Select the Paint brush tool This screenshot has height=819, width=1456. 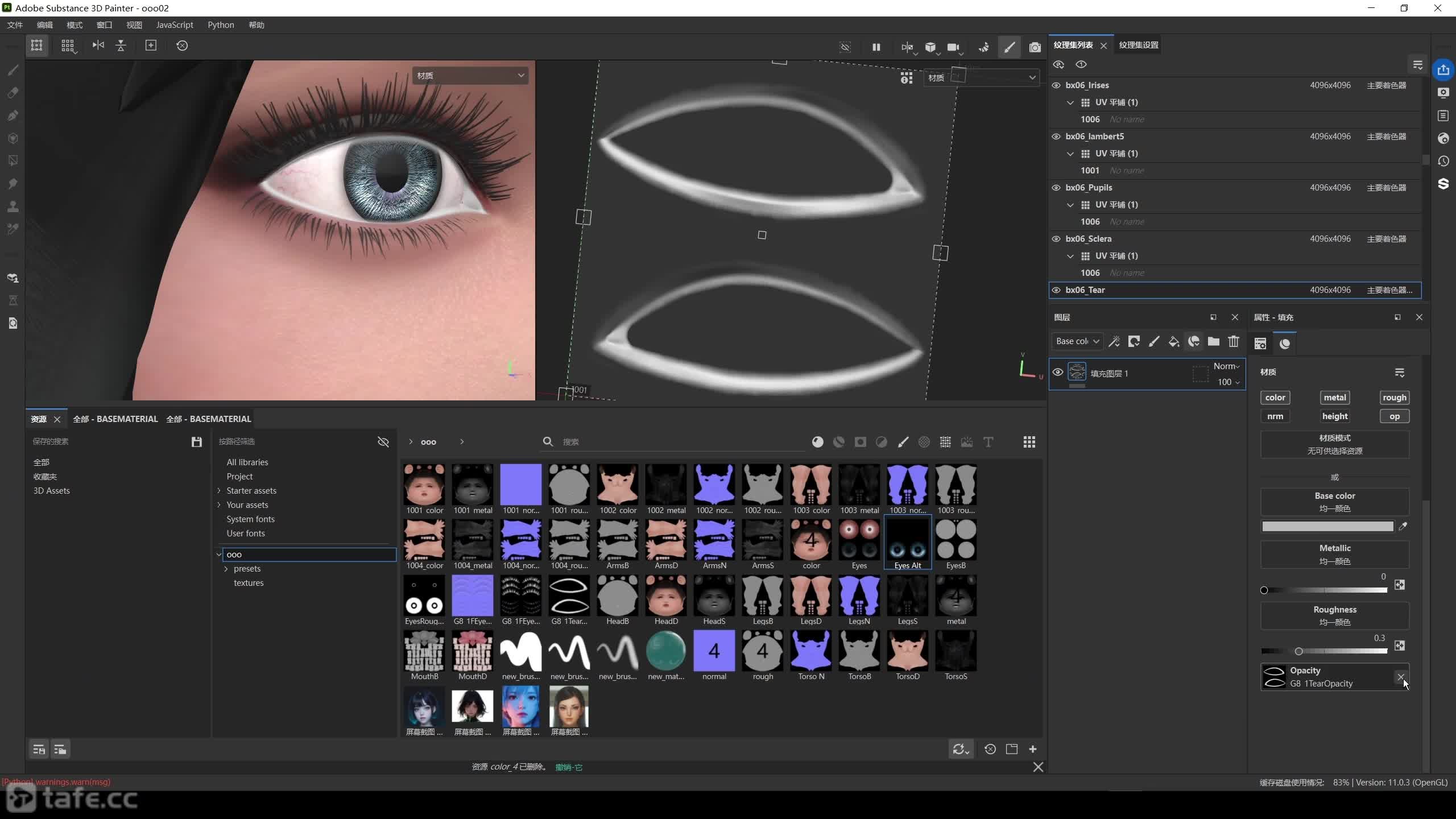pyautogui.click(x=13, y=70)
